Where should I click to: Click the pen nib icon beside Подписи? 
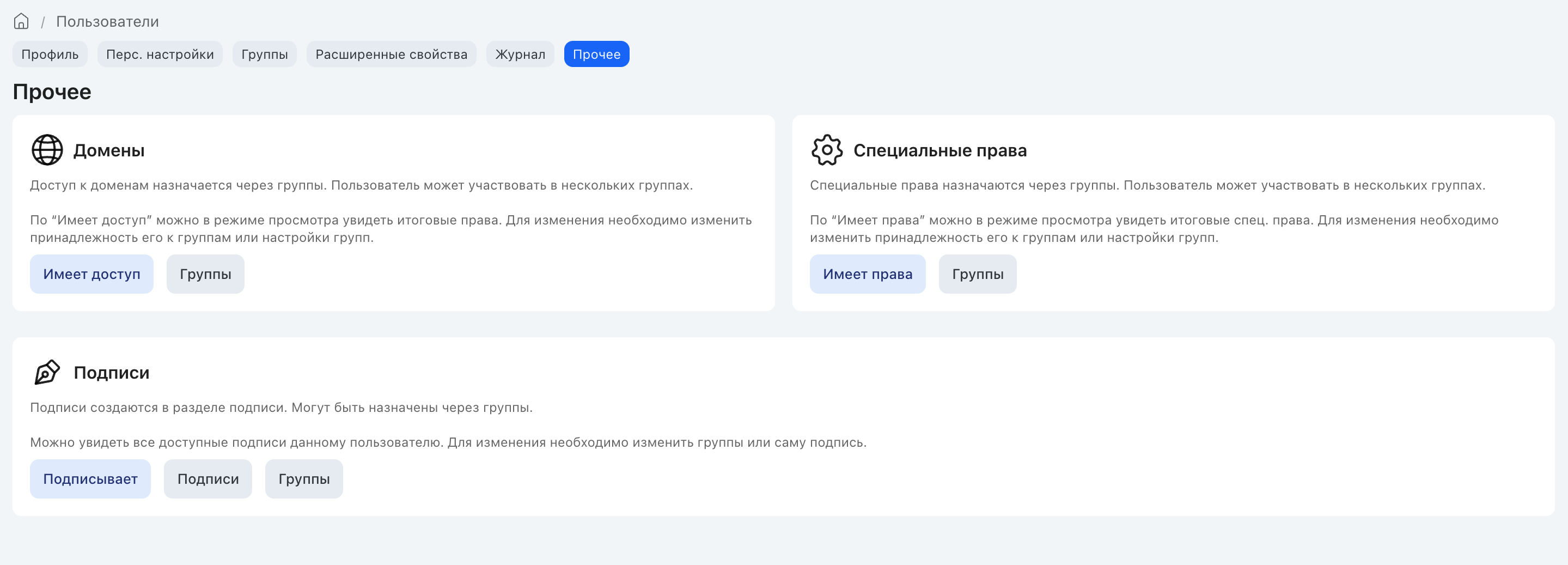click(x=47, y=372)
